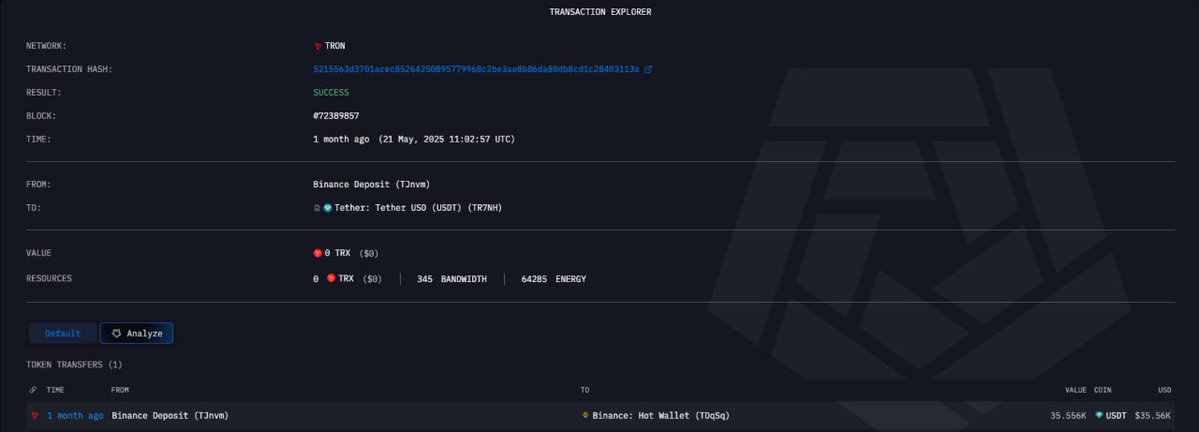Click the USDT coin icon in transfer row

[x=1100, y=415]
